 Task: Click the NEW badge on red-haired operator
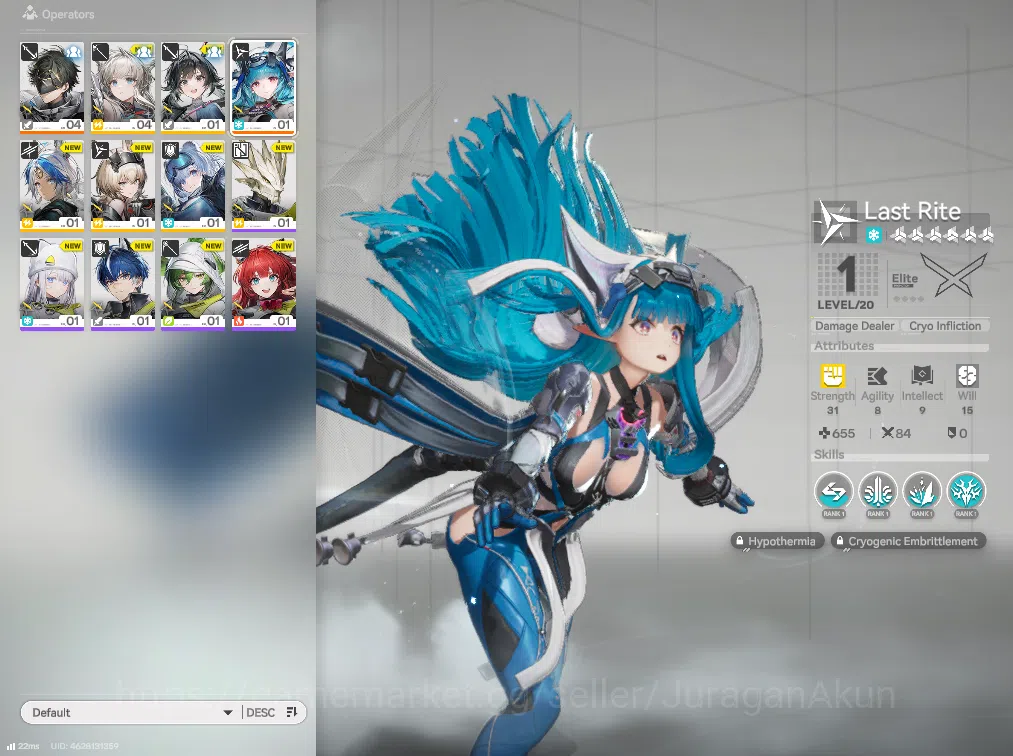click(x=284, y=246)
